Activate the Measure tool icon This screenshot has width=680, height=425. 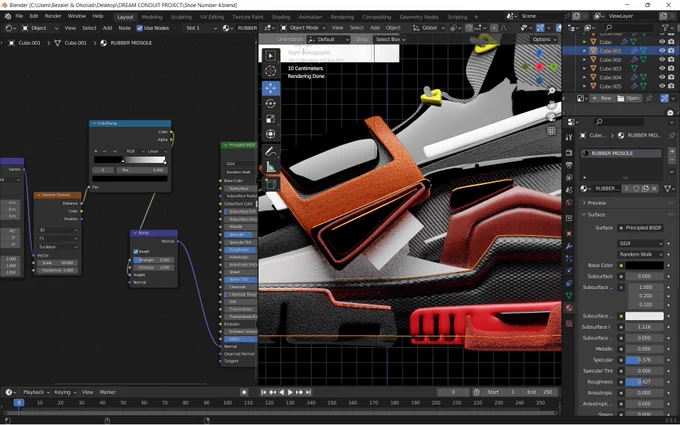coord(271,167)
